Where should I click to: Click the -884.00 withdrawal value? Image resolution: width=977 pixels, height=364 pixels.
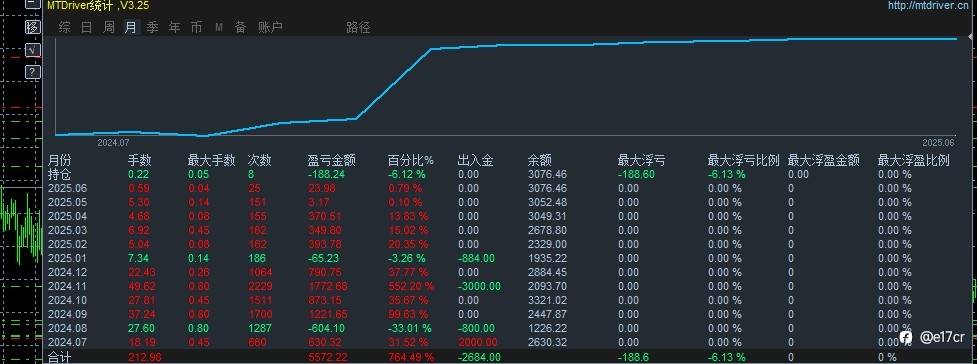point(476,258)
